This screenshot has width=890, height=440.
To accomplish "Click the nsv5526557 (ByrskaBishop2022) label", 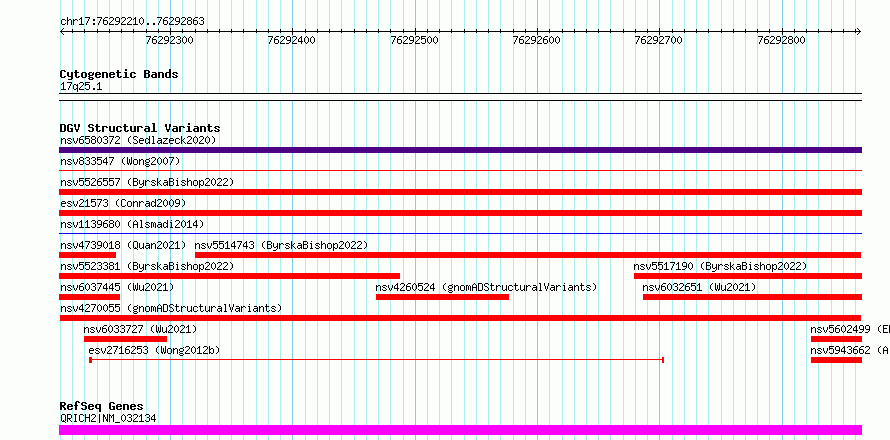I will click(x=147, y=182).
